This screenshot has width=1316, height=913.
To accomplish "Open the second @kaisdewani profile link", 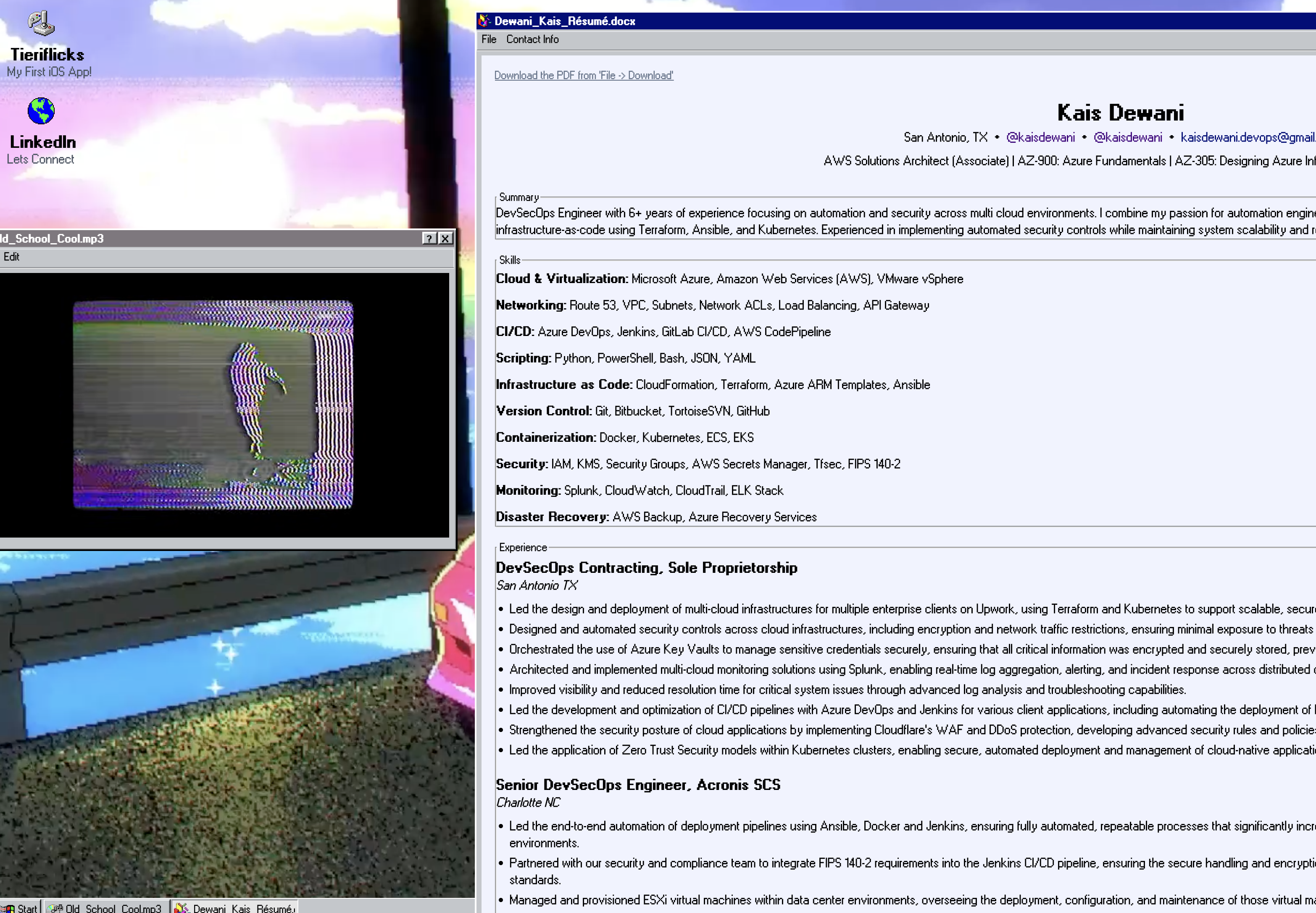I will point(1128,137).
